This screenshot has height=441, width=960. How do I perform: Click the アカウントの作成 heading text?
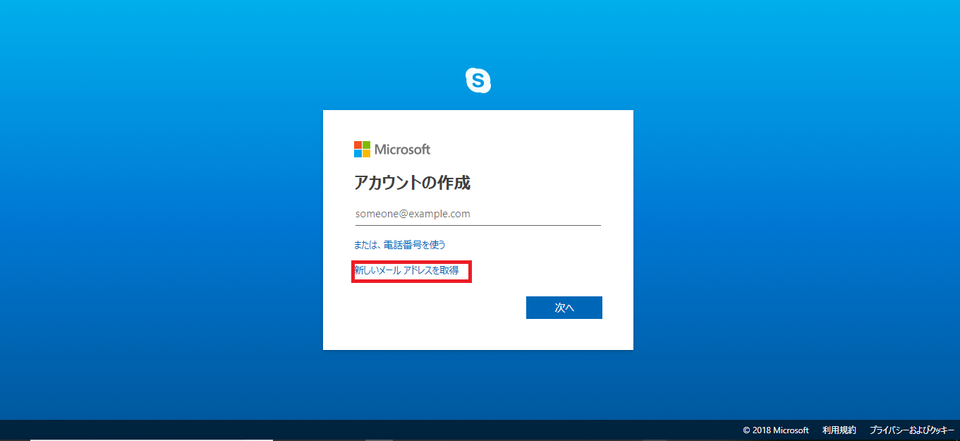click(412, 183)
